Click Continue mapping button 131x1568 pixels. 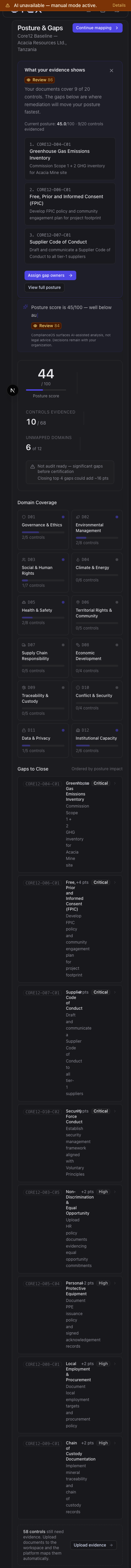[97, 28]
